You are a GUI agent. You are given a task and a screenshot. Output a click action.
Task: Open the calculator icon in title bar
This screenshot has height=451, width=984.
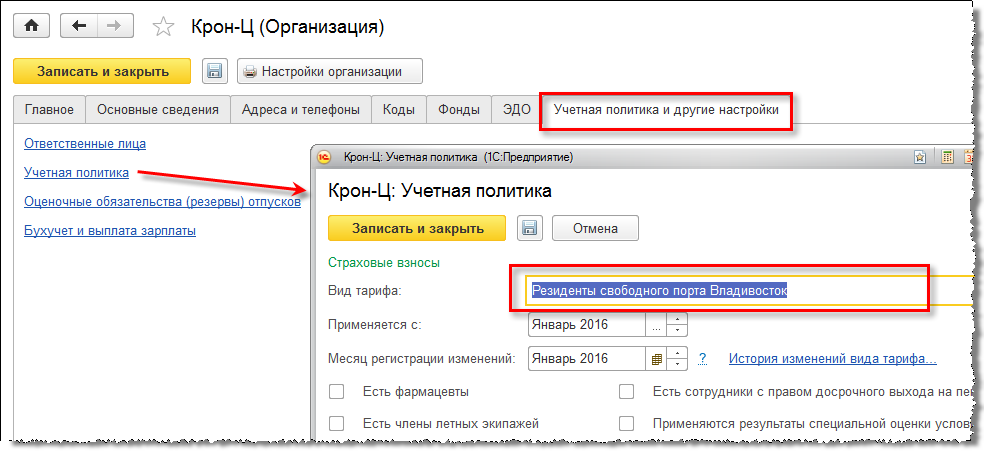click(948, 157)
